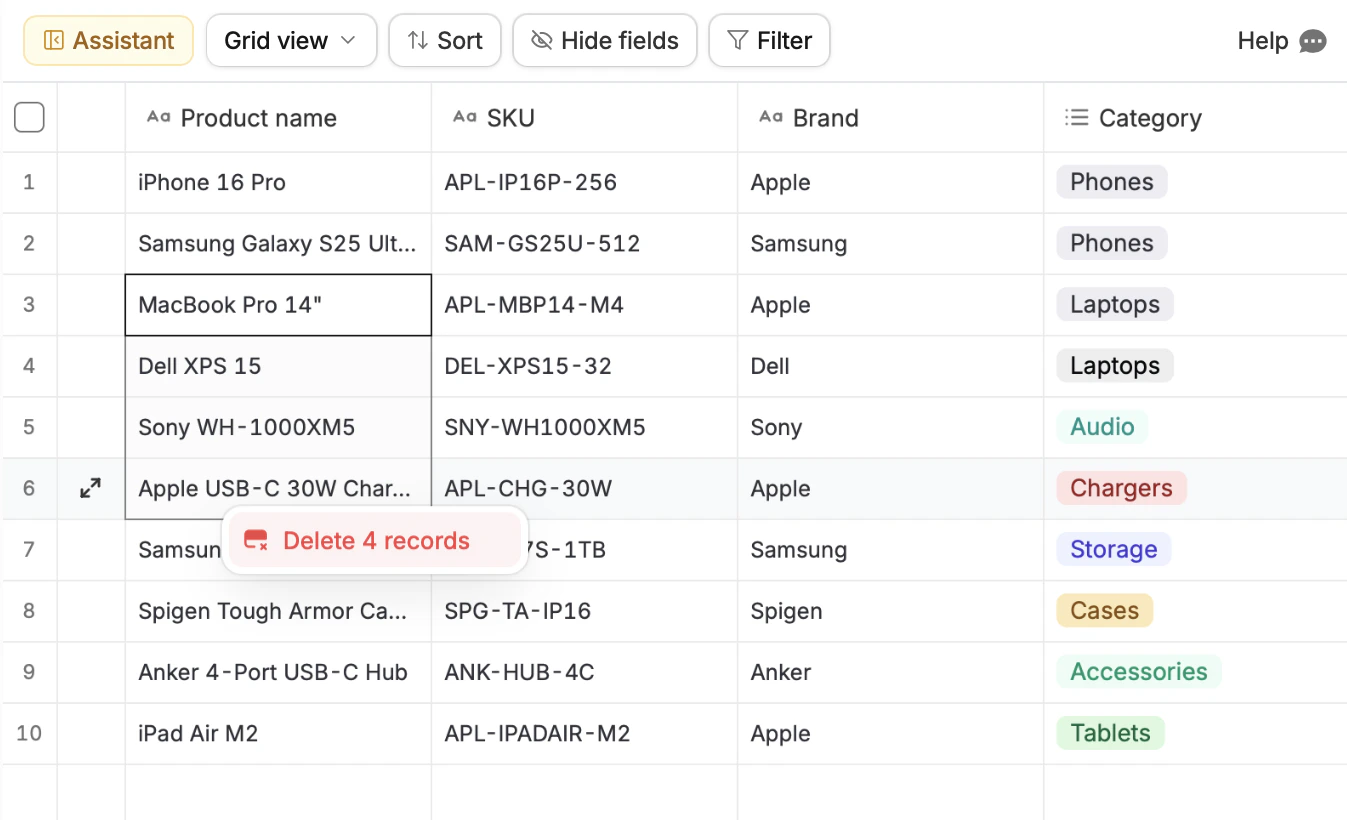
Task: Click the Laptops tag in the MacBook Pro row
Action: click(1115, 305)
